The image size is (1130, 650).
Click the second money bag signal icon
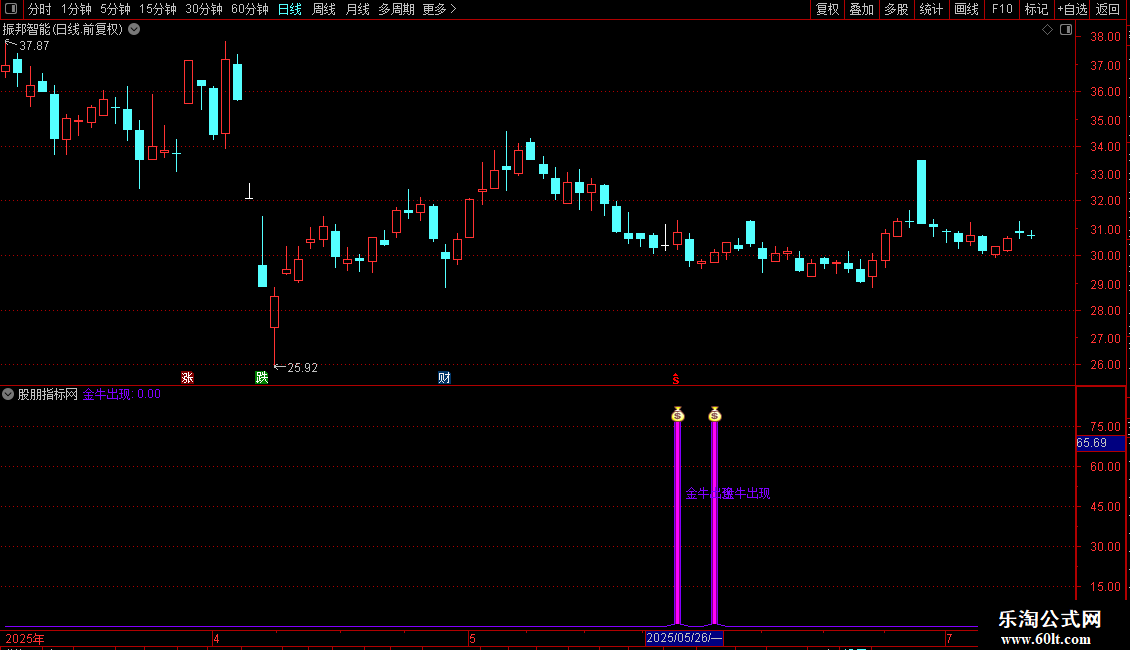click(714, 414)
